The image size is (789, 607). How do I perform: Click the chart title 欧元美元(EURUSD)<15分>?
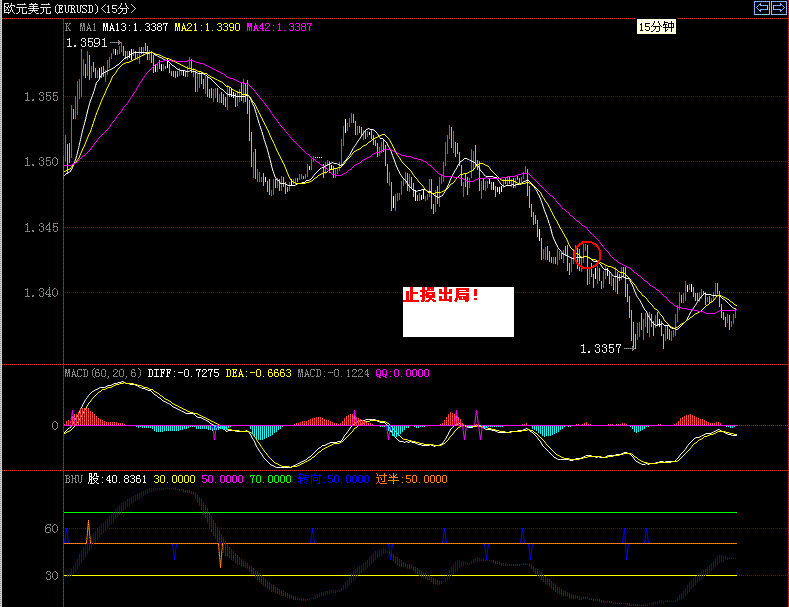[70, 9]
